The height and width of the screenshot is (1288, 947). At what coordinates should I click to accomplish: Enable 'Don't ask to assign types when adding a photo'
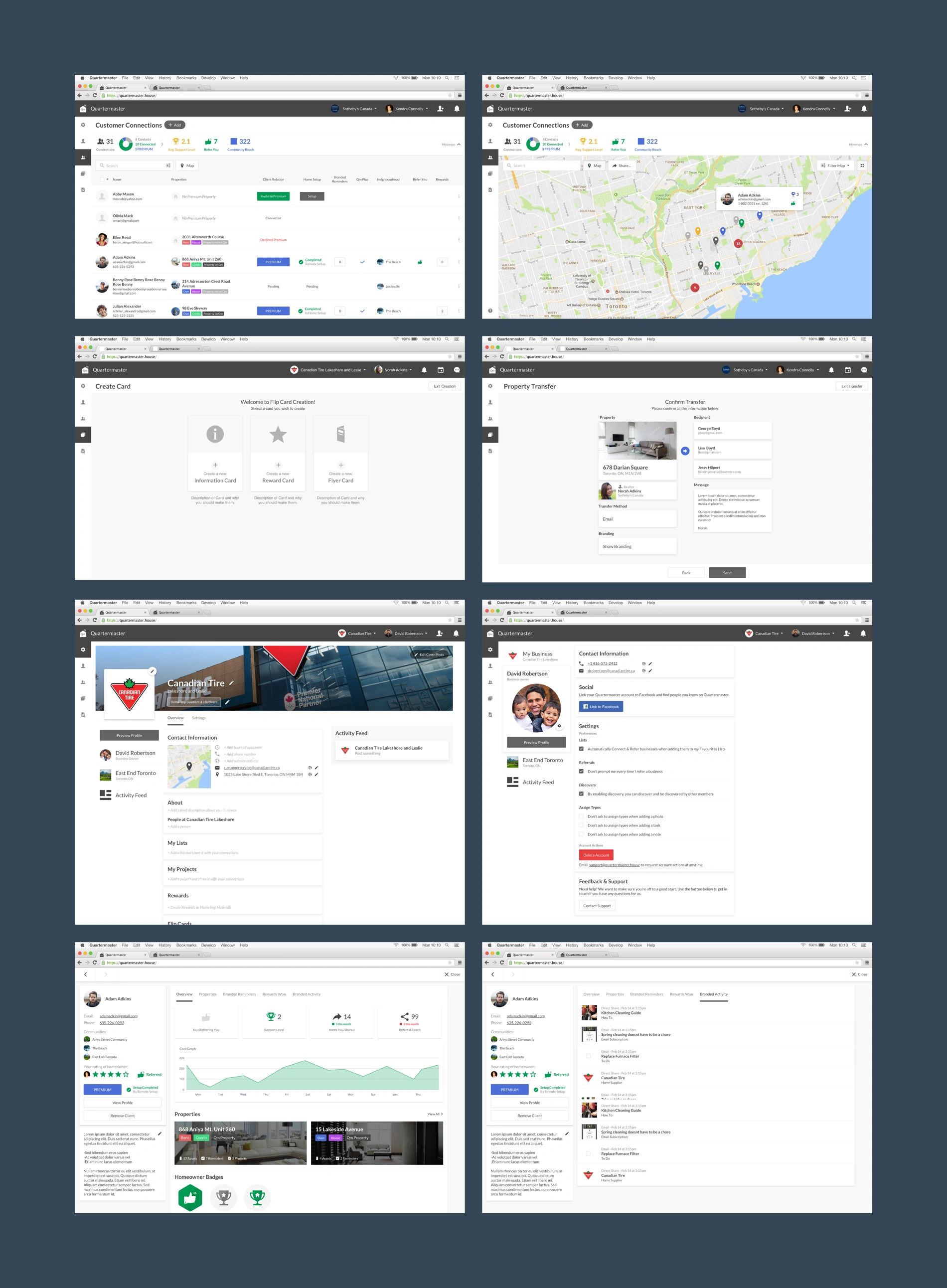582,816
